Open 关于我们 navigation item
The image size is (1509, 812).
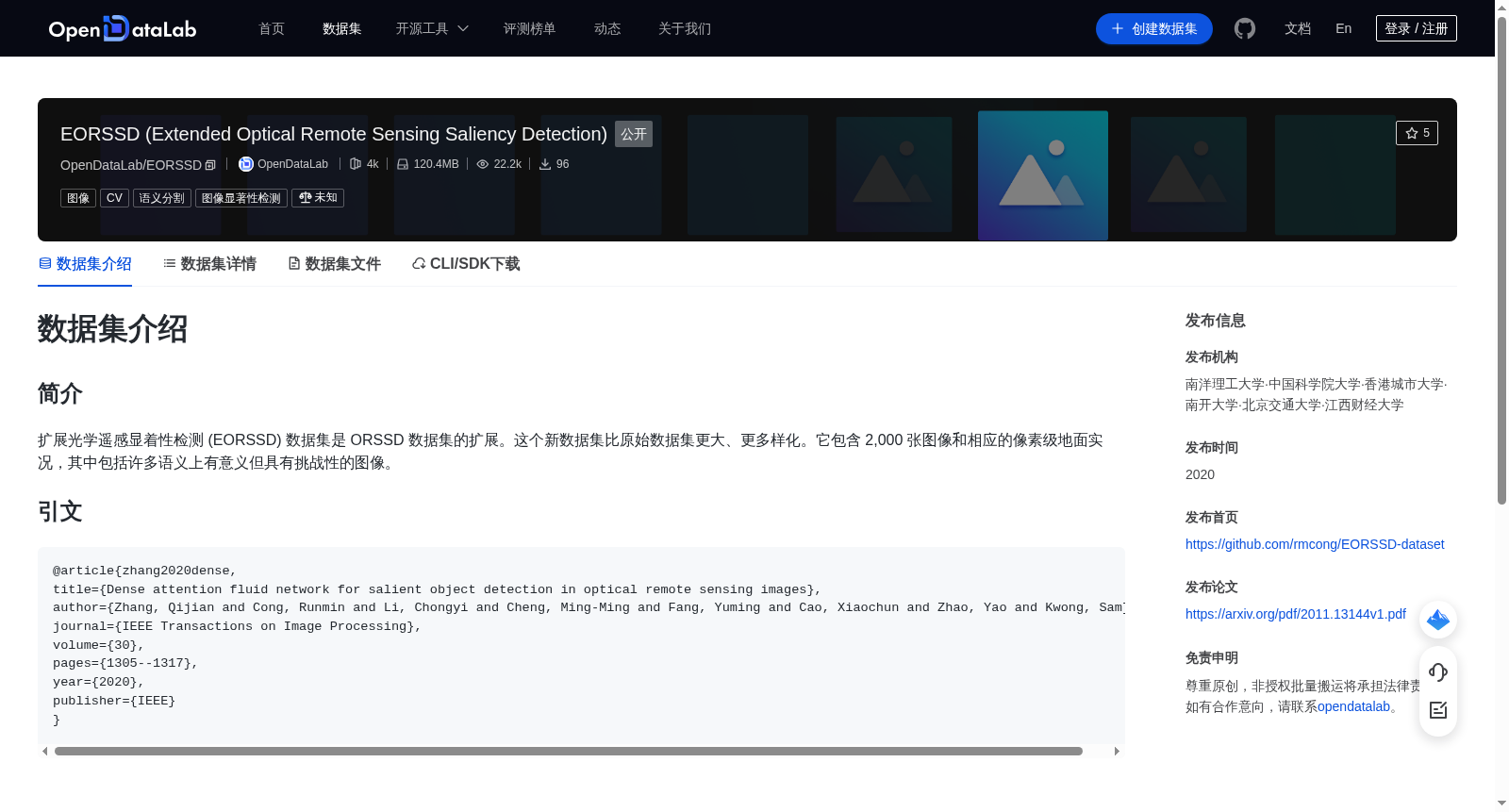(x=685, y=28)
